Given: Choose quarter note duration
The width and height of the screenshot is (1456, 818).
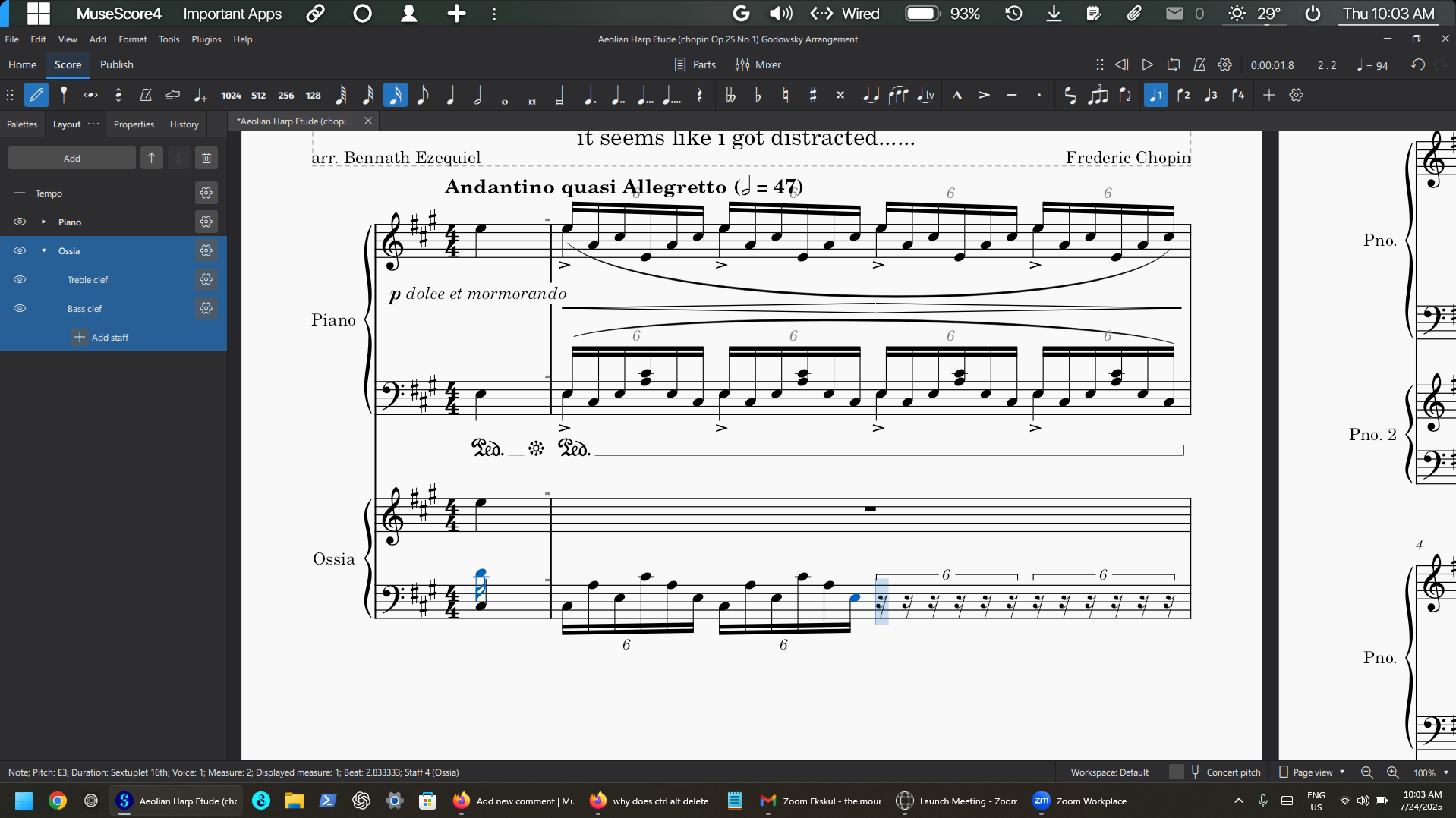Looking at the screenshot, I should click(x=450, y=96).
